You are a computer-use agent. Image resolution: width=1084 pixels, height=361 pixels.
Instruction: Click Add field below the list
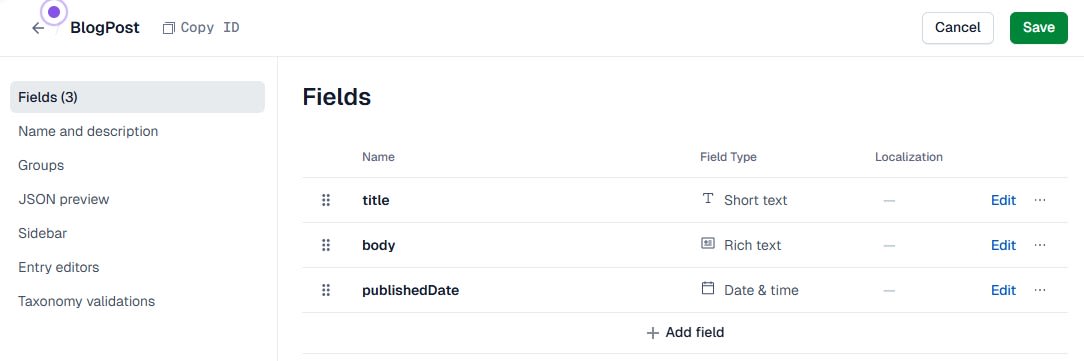(x=685, y=333)
